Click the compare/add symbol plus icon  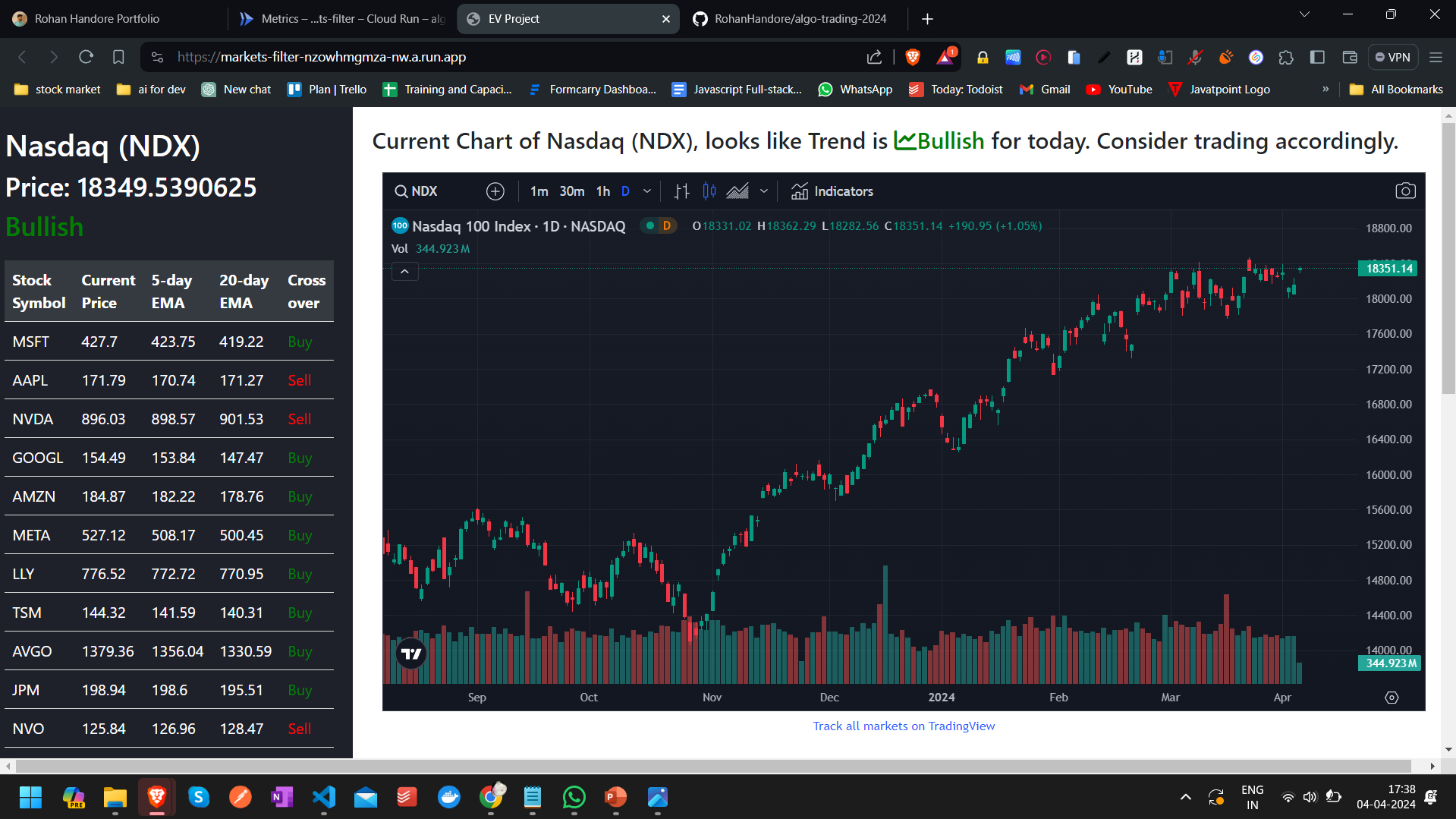(x=495, y=191)
